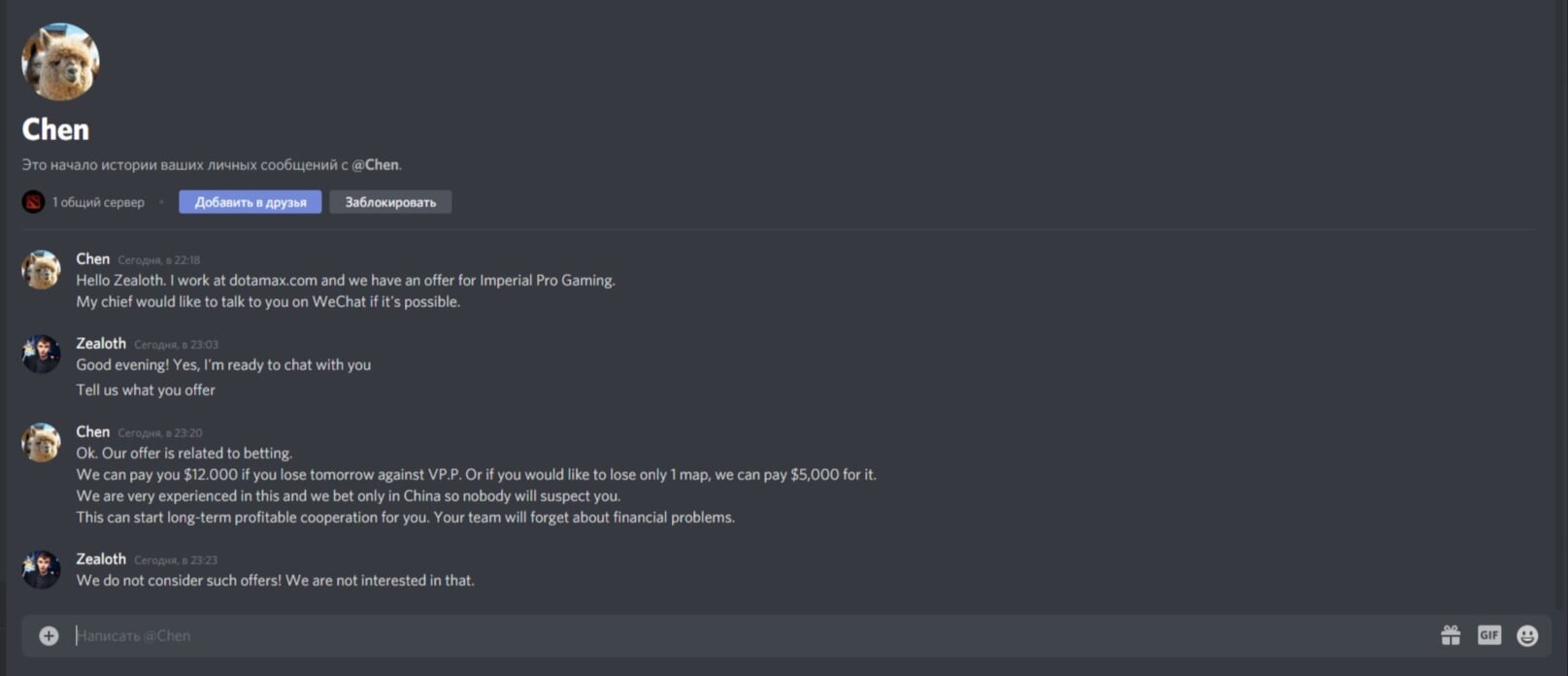This screenshot has height=676, width=1568.
Task: Click the plus attach file icon
Action: pos(49,635)
